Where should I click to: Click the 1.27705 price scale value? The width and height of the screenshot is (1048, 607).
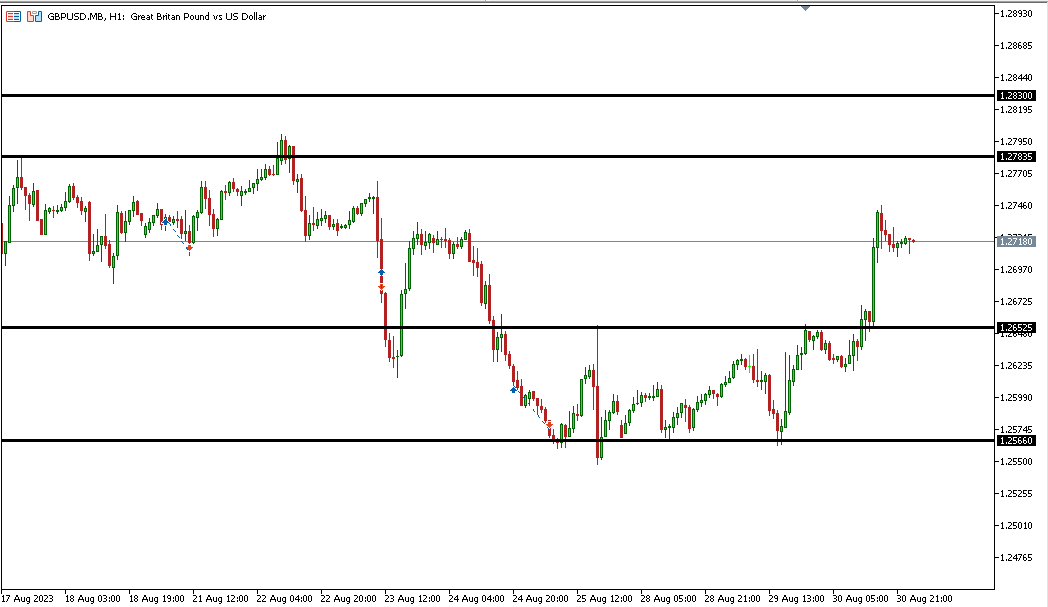tap(1016, 174)
